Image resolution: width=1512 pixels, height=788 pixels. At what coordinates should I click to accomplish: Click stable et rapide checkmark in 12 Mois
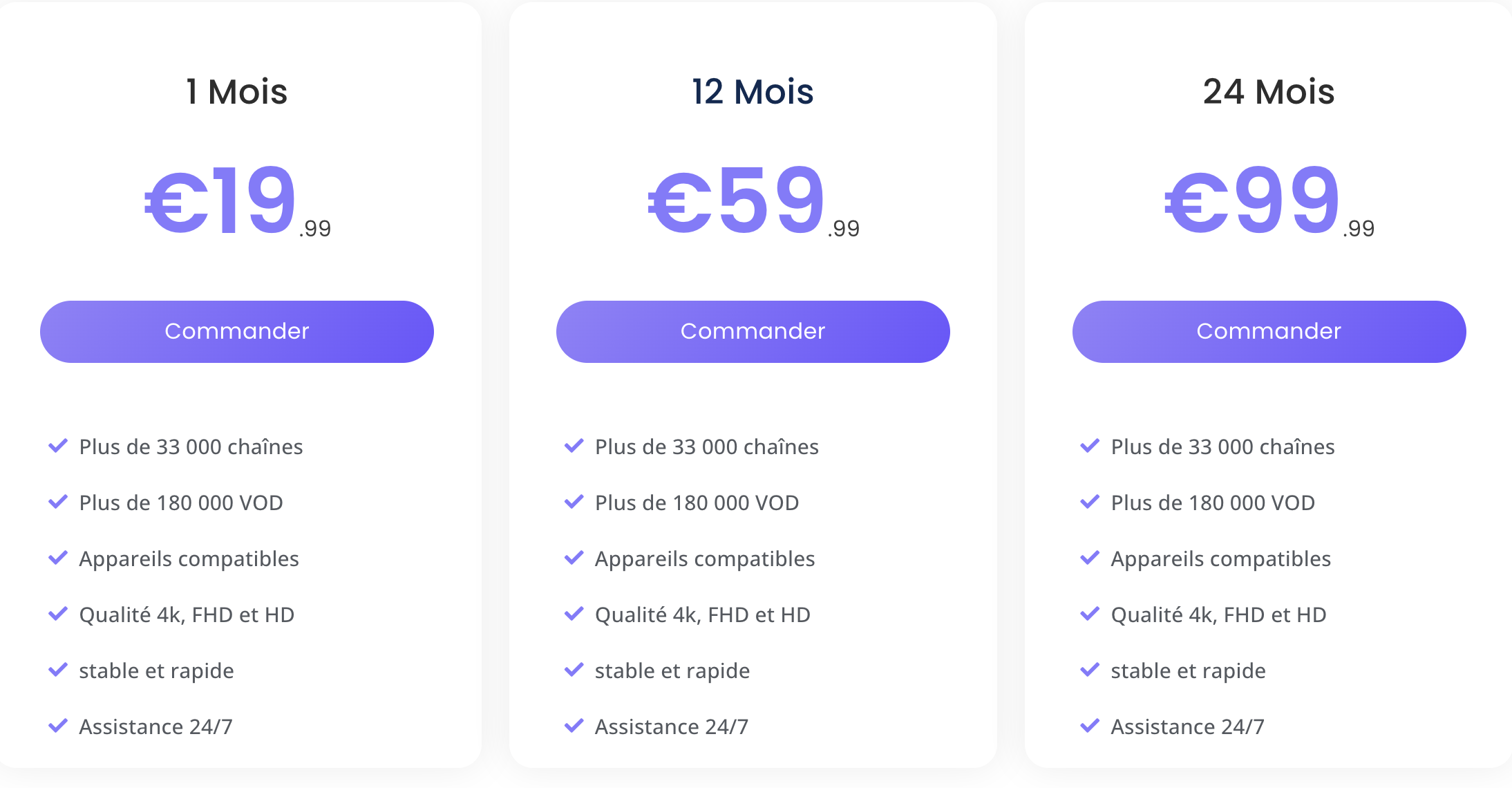point(574,670)
